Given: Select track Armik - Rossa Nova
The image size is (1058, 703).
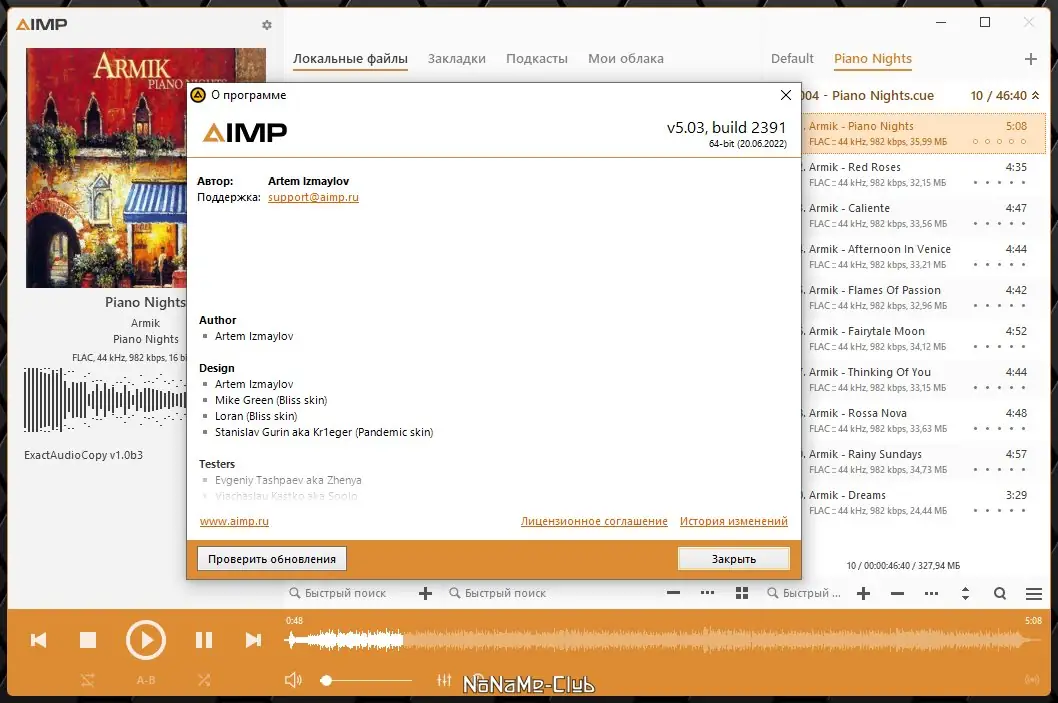Looking at the screenshot, I should [923, 420].
